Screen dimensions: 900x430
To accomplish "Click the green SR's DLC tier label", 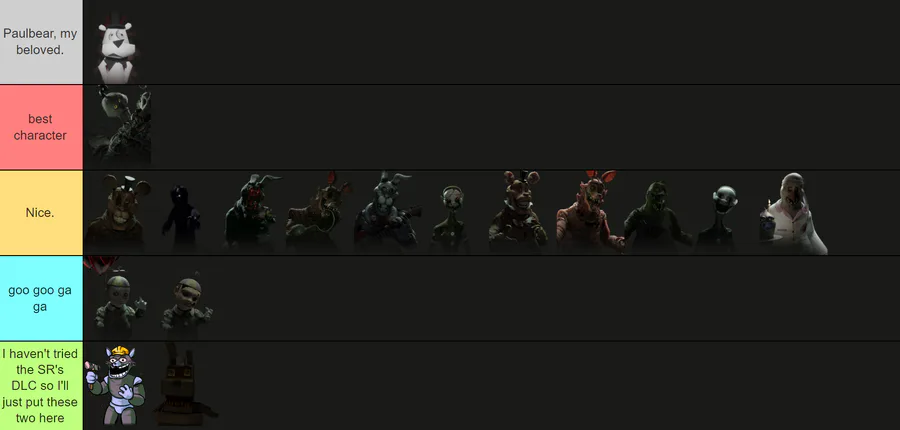I will coord(41,386).
